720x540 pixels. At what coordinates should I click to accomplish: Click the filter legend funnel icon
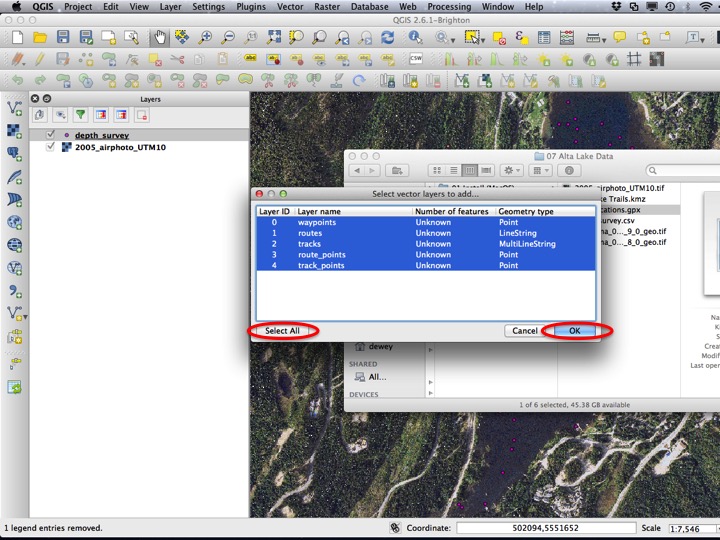point(80,115)
